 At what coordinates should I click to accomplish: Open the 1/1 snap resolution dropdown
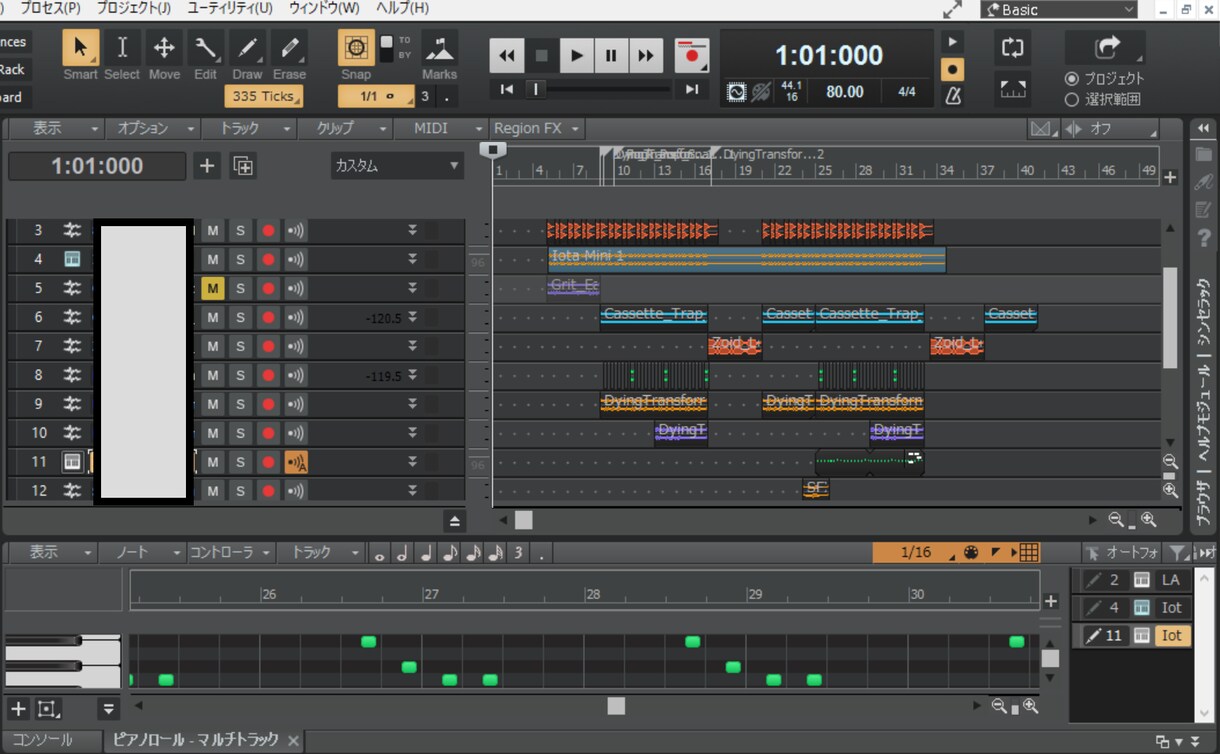376,96
